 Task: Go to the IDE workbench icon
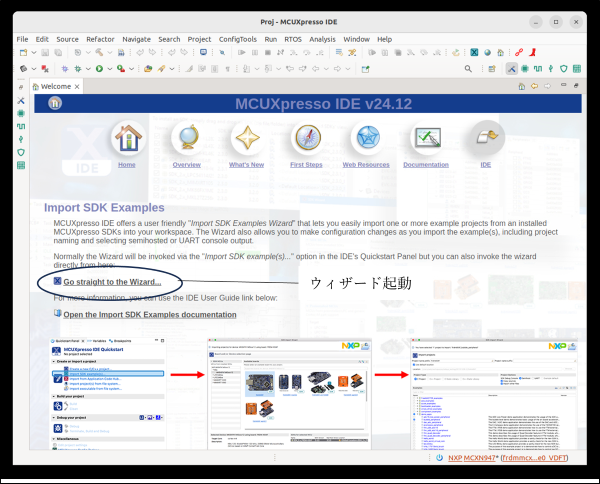[486, 139]
